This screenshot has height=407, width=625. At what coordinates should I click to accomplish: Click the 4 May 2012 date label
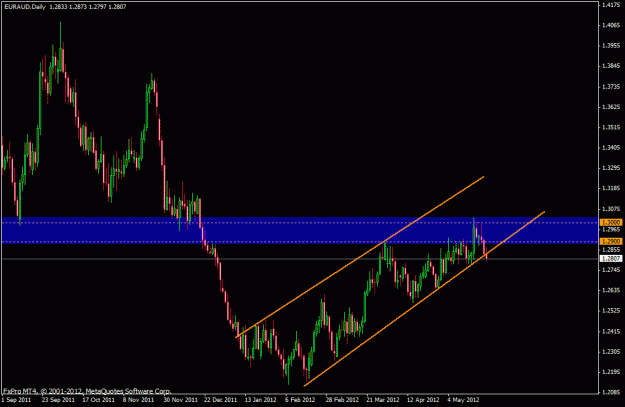tap(463, 400)
